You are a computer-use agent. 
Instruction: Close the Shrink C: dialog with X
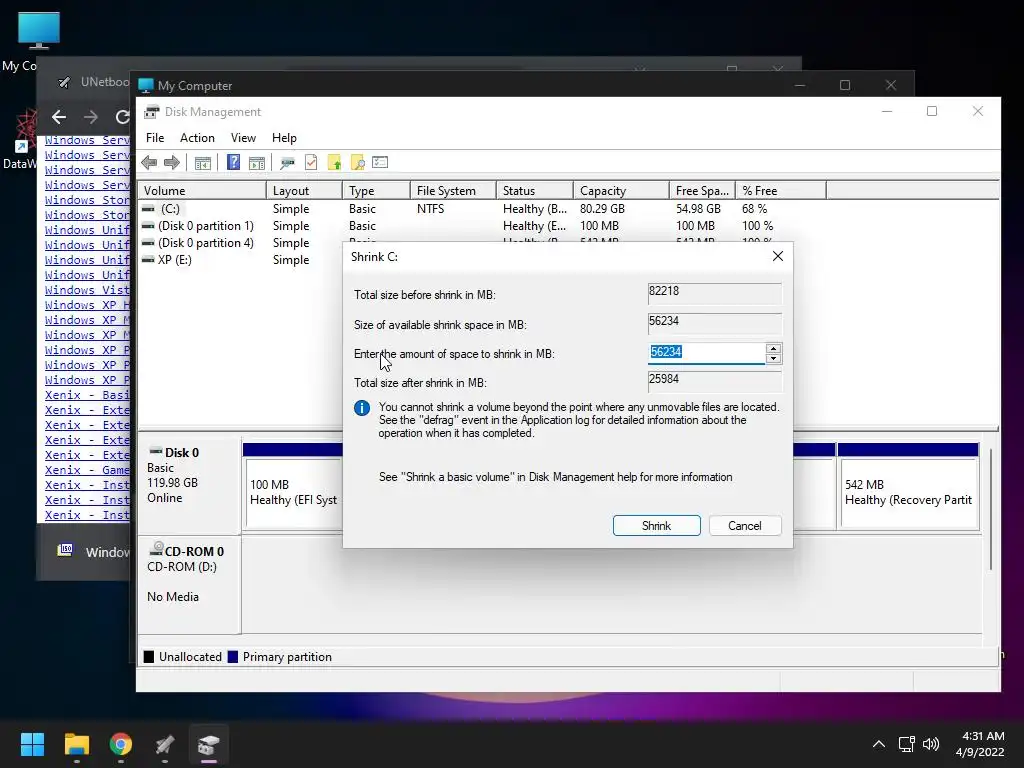[x=778, y=256]
